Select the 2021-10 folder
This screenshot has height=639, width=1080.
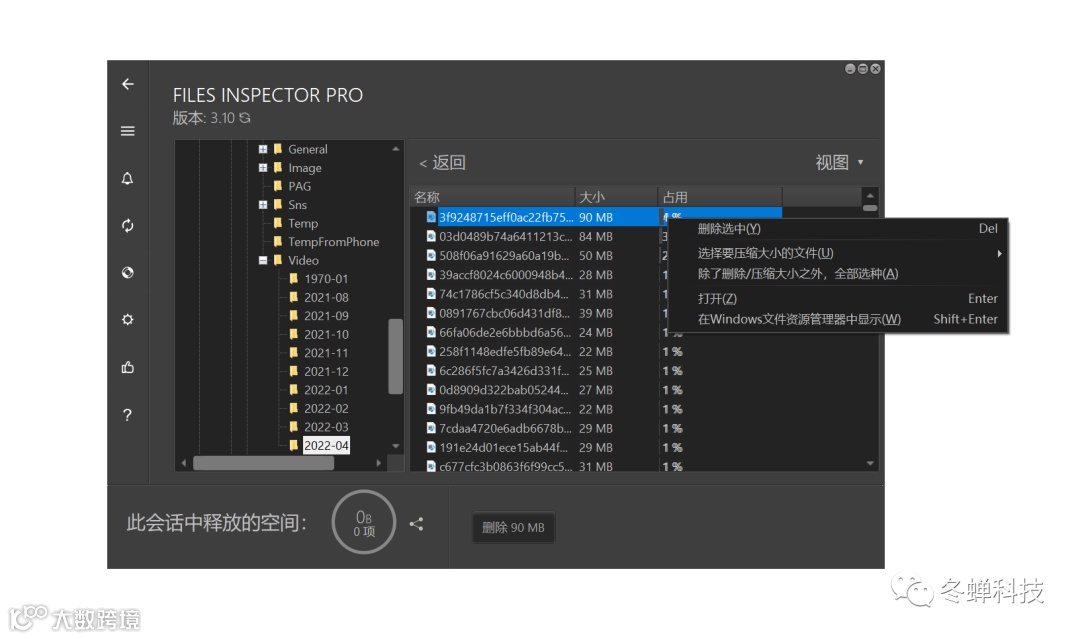click(326, 335)
